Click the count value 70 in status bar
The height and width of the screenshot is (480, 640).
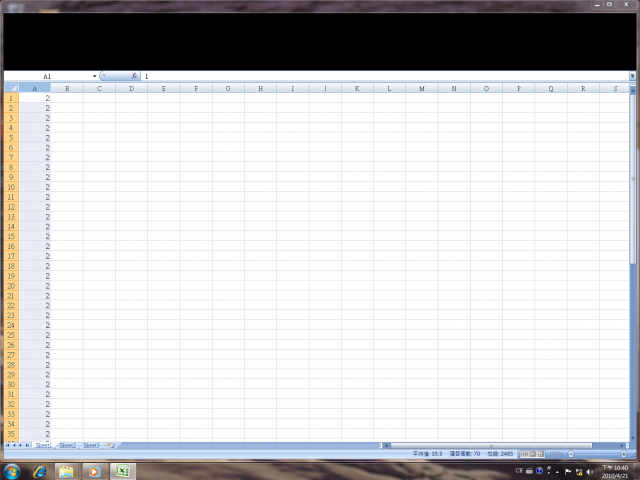[465, 454]
